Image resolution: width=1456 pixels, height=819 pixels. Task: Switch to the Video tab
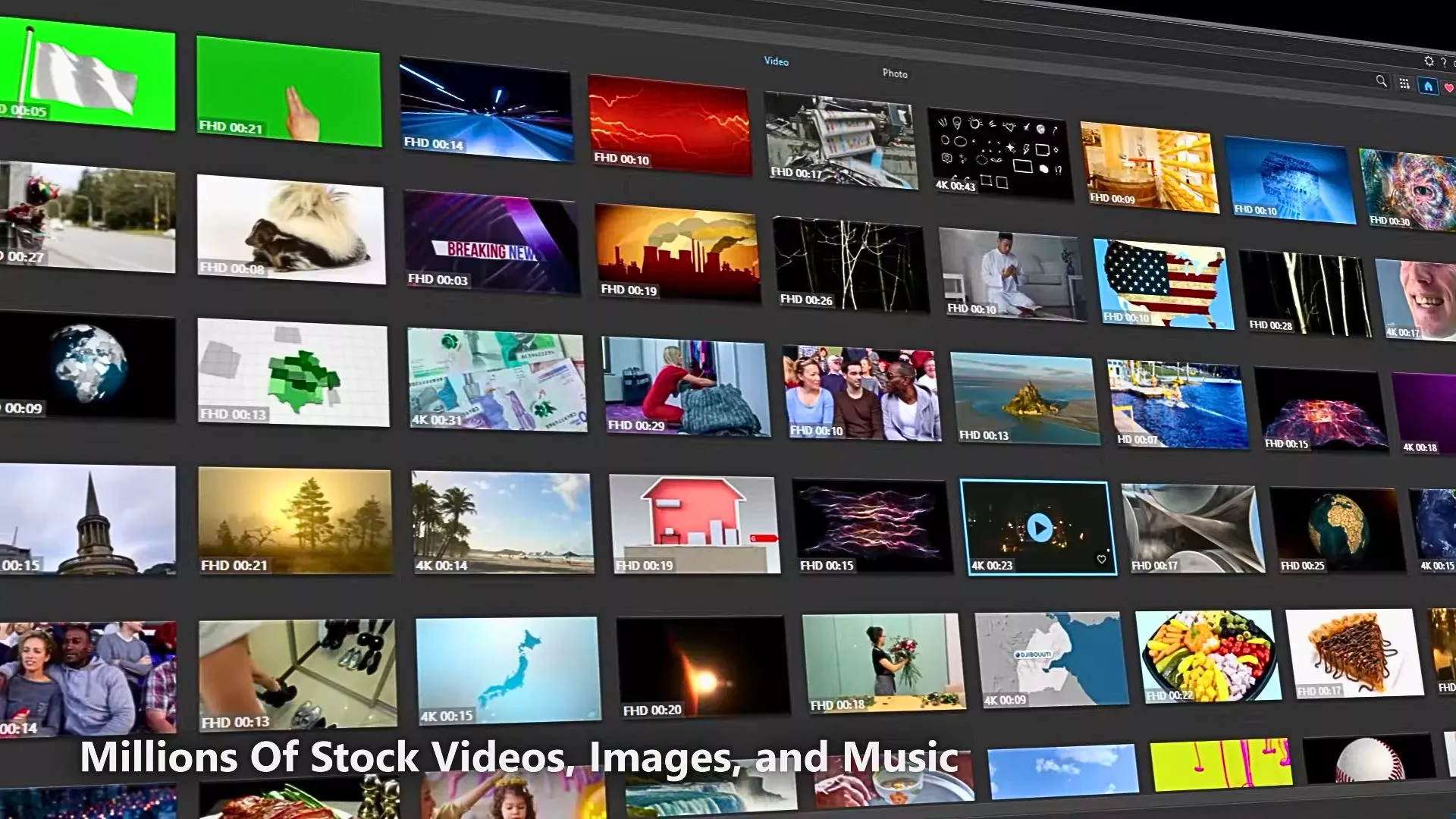[776, 61]
